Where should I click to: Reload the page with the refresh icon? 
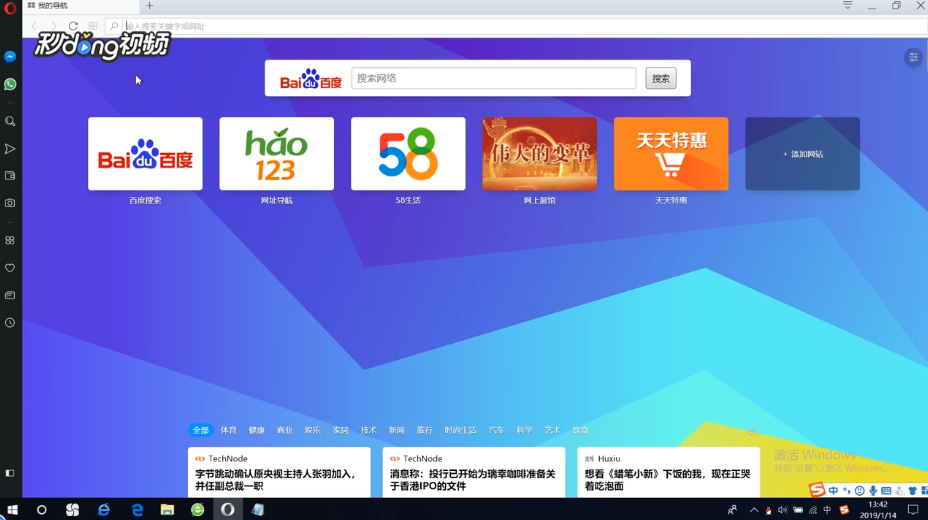73,26
